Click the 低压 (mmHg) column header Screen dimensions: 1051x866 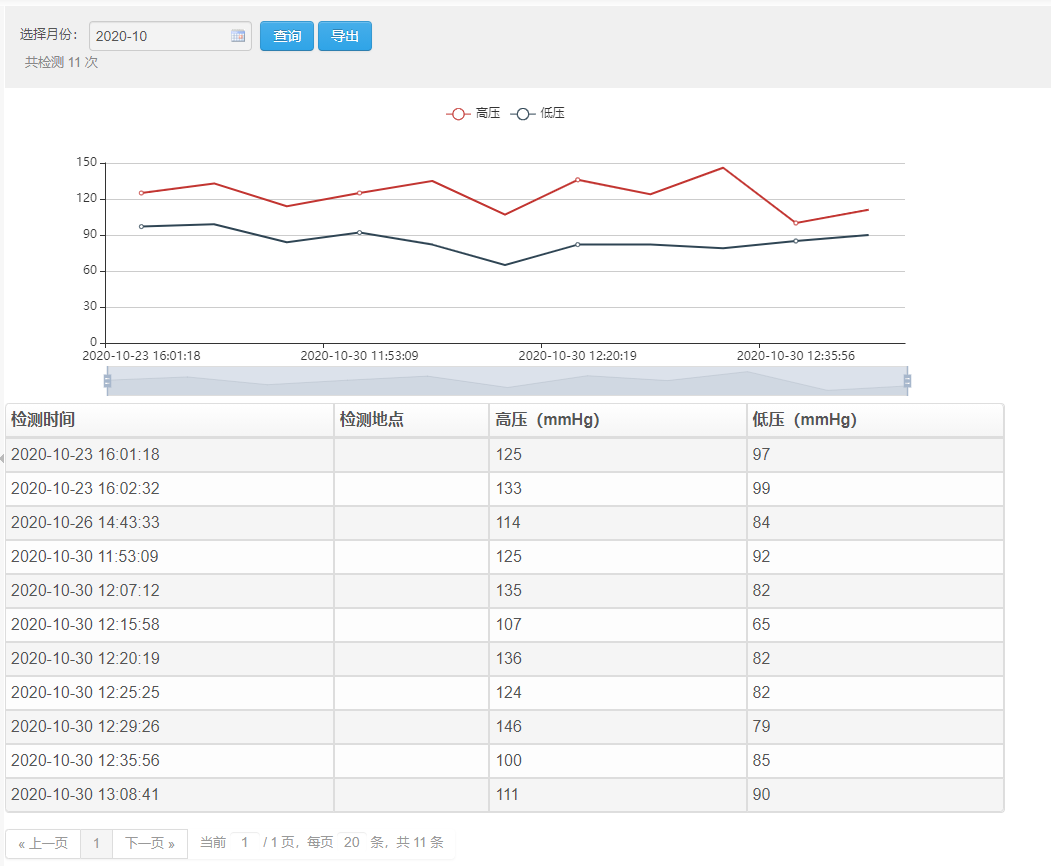(875, 420)
